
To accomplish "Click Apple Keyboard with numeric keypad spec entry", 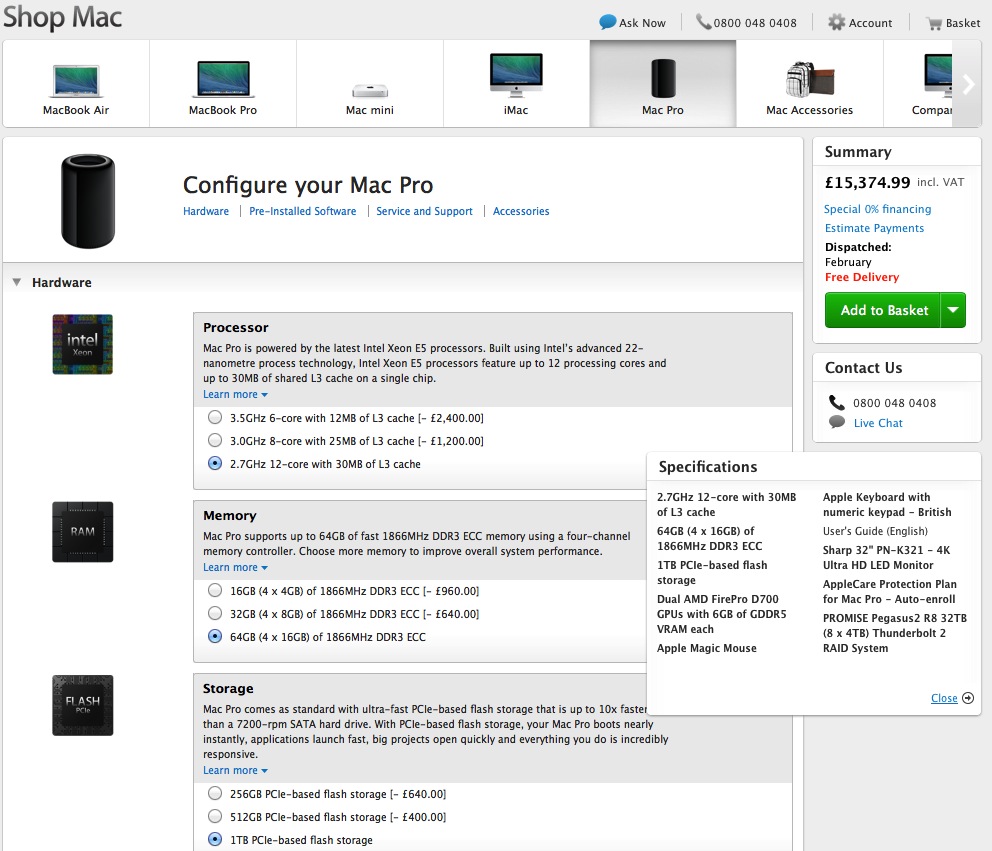I will tap(887, 504).
